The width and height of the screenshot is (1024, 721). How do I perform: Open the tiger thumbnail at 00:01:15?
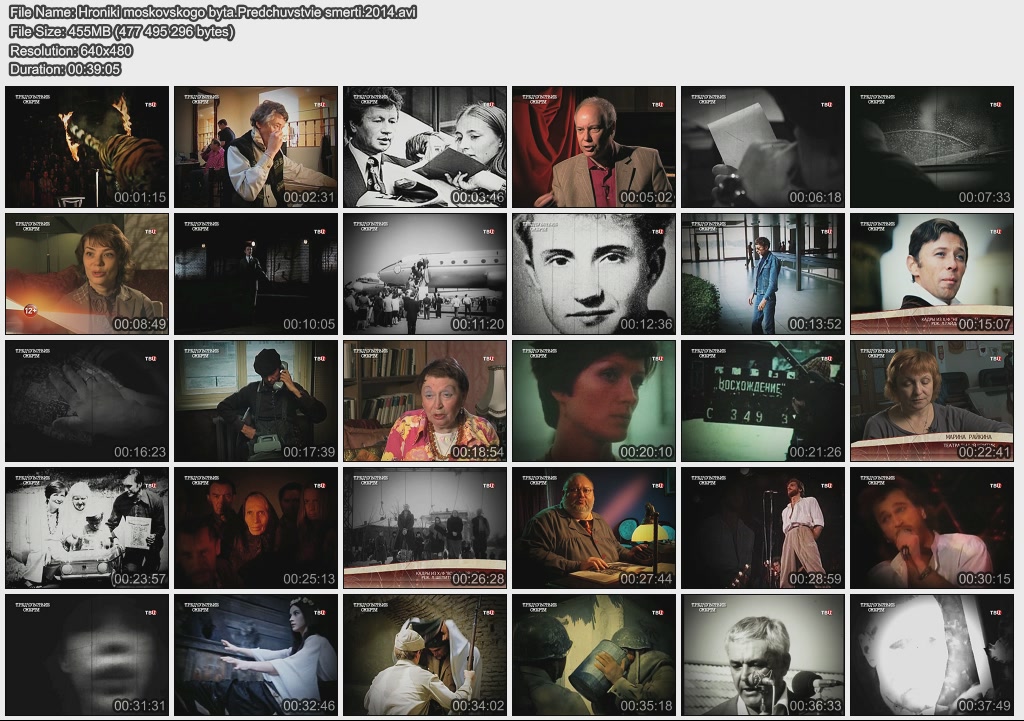86,146
